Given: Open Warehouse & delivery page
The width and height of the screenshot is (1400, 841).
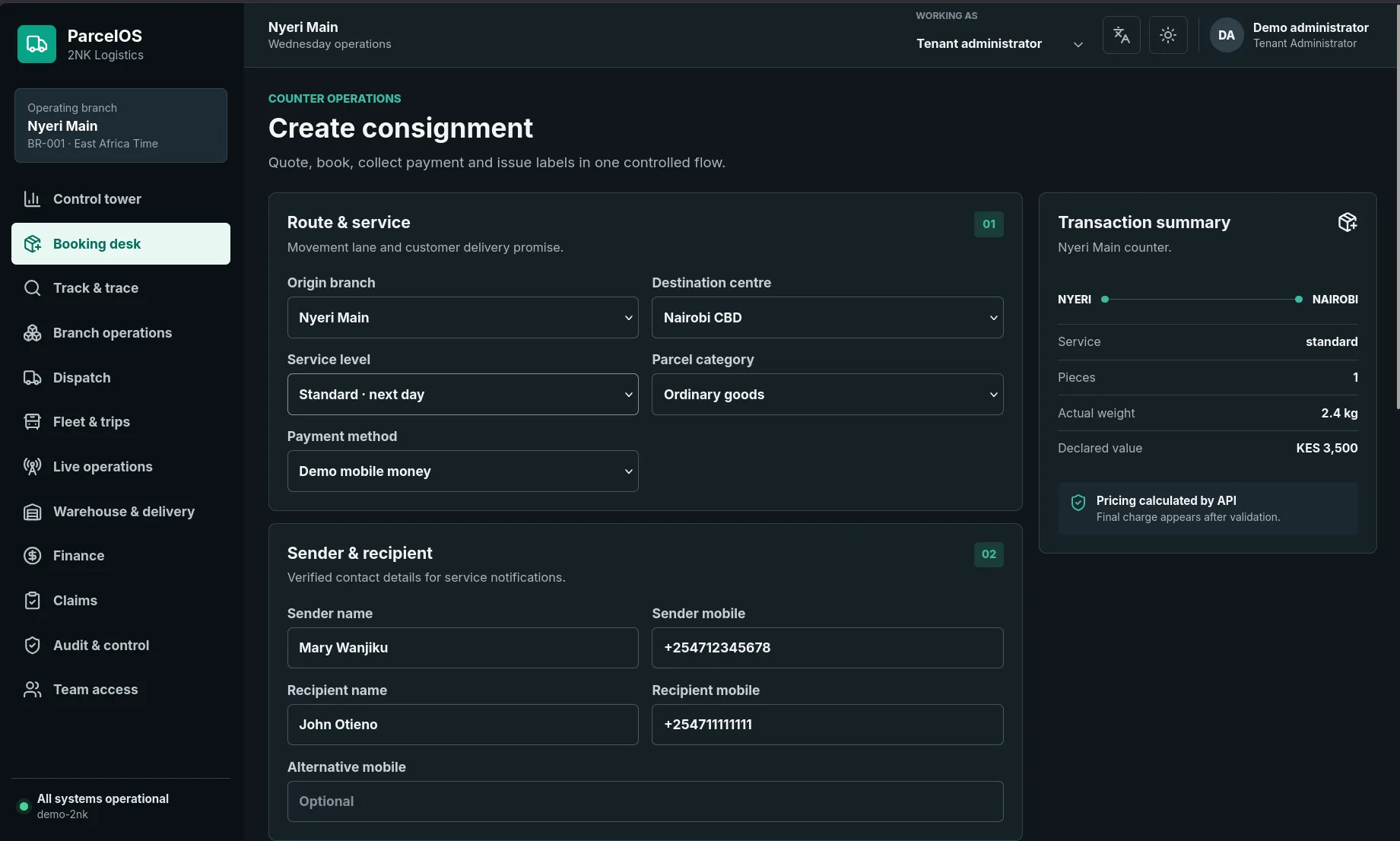Looking at the screenshot, I should point(121,512).
